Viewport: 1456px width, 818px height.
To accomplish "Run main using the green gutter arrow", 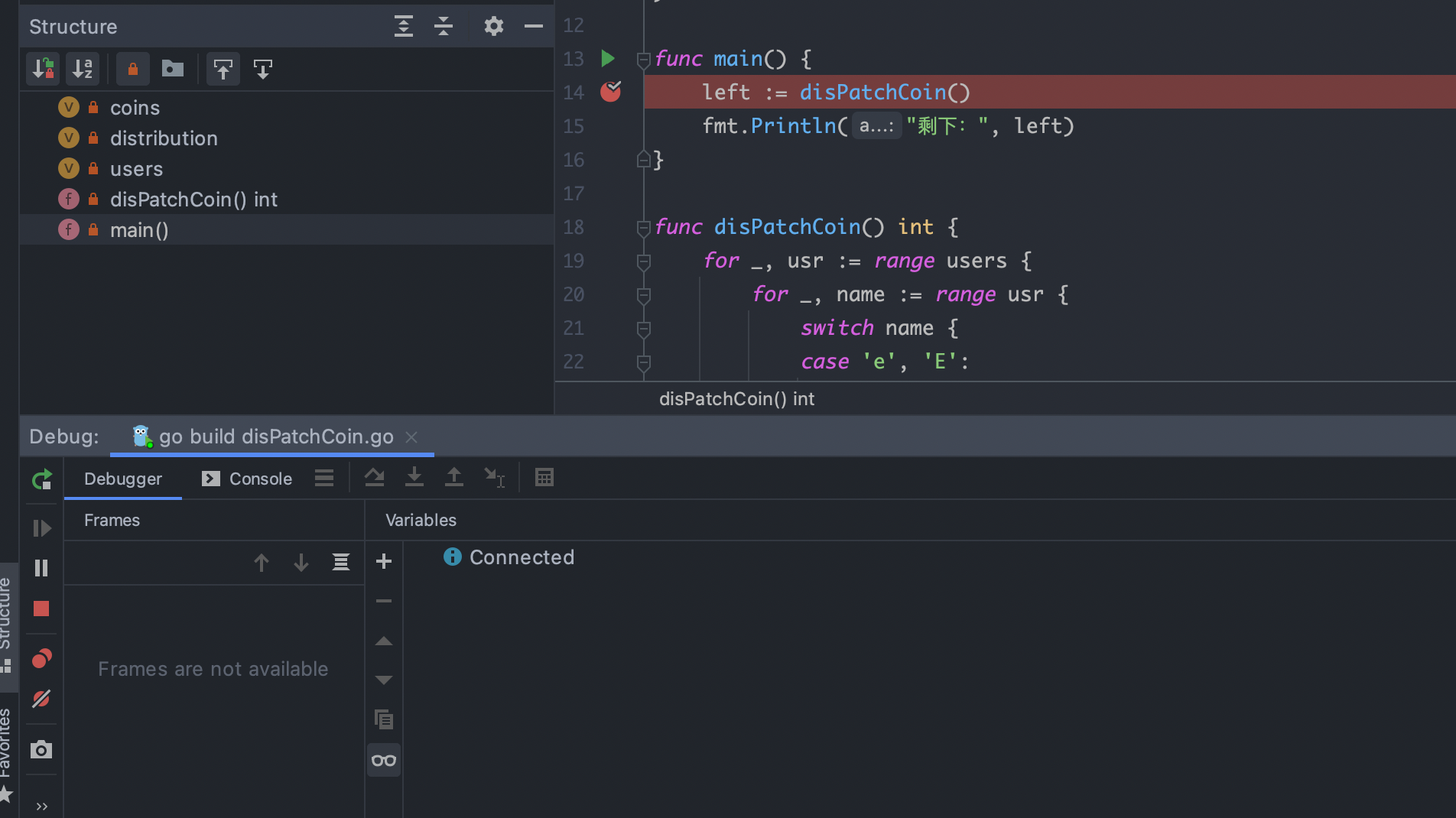I will (x=608, y=58).
